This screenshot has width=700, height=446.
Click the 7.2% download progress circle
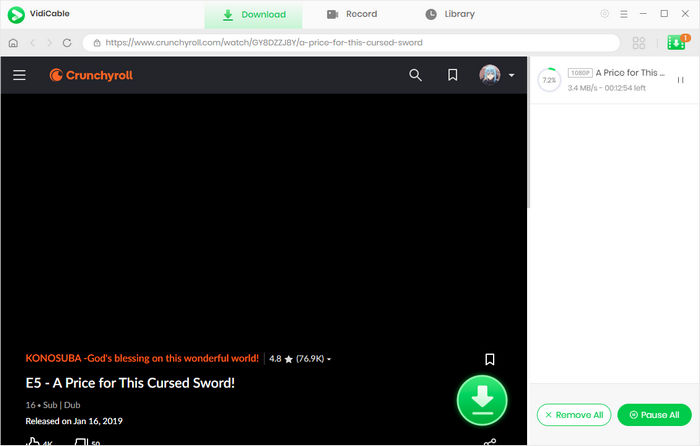pos(549,80)
